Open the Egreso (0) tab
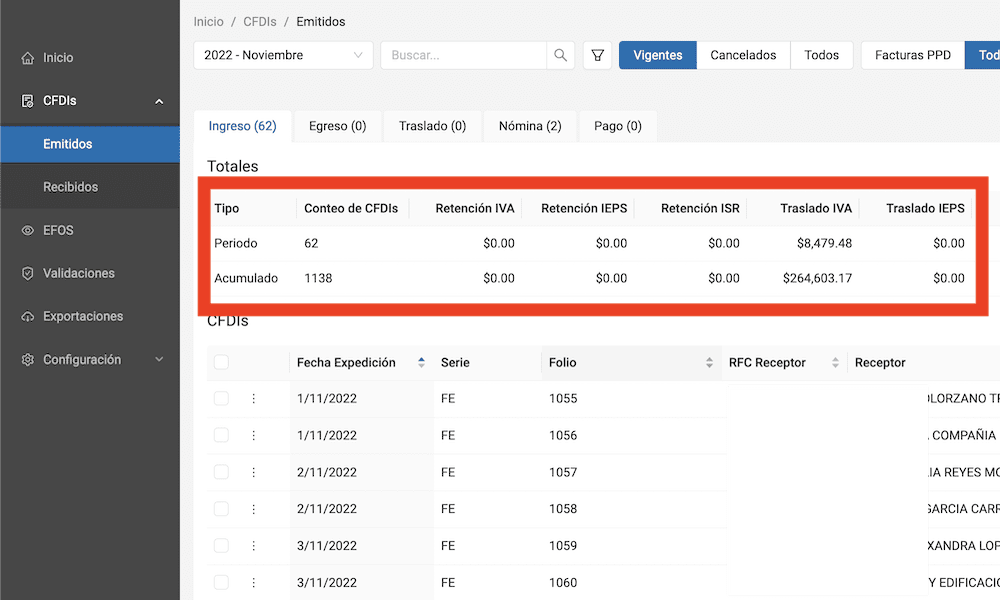This screenshot has height=600, width=1000. click(337, 127)
